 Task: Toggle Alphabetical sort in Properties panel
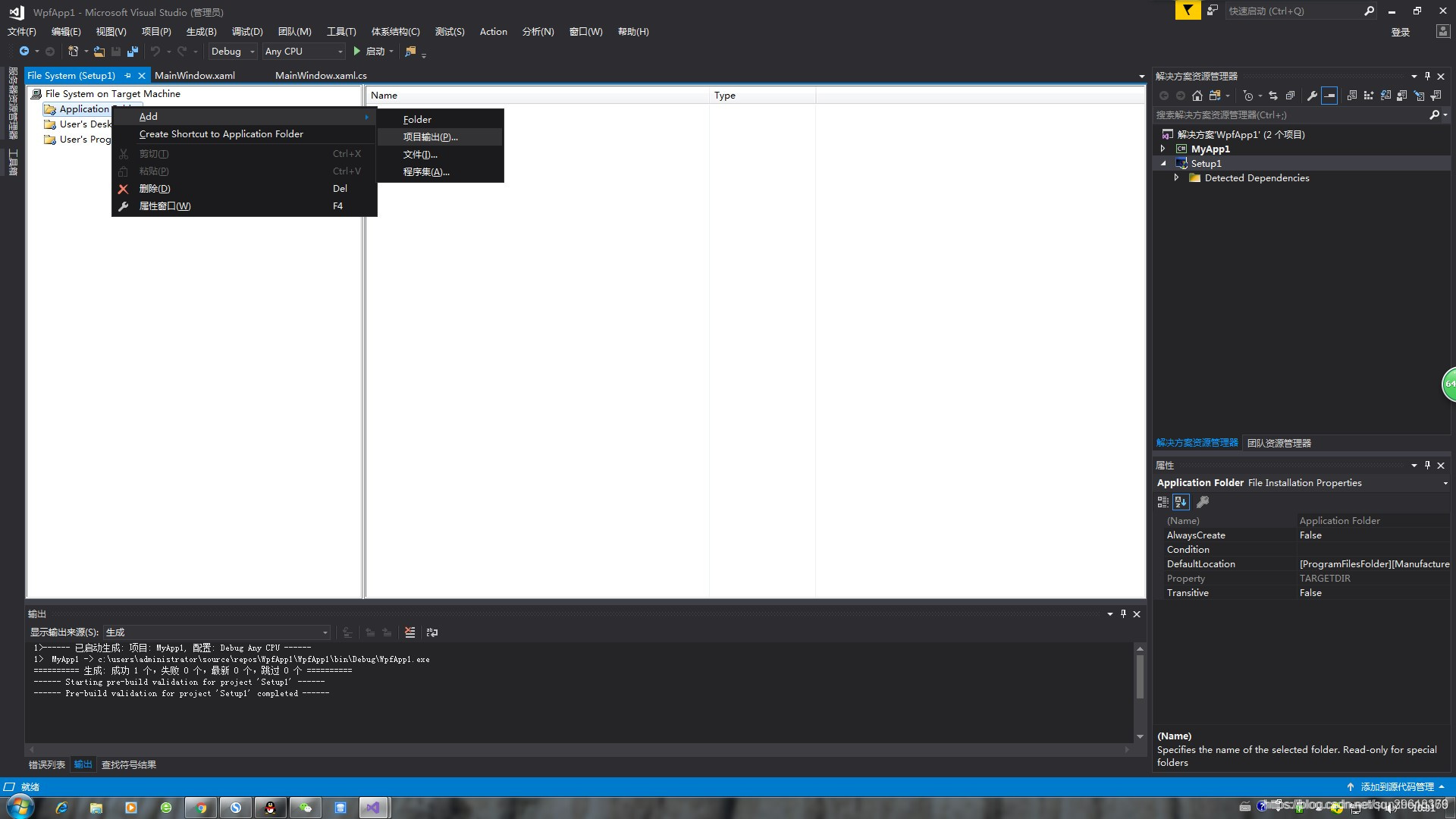pyautogui.click(x=1181, y=502)
